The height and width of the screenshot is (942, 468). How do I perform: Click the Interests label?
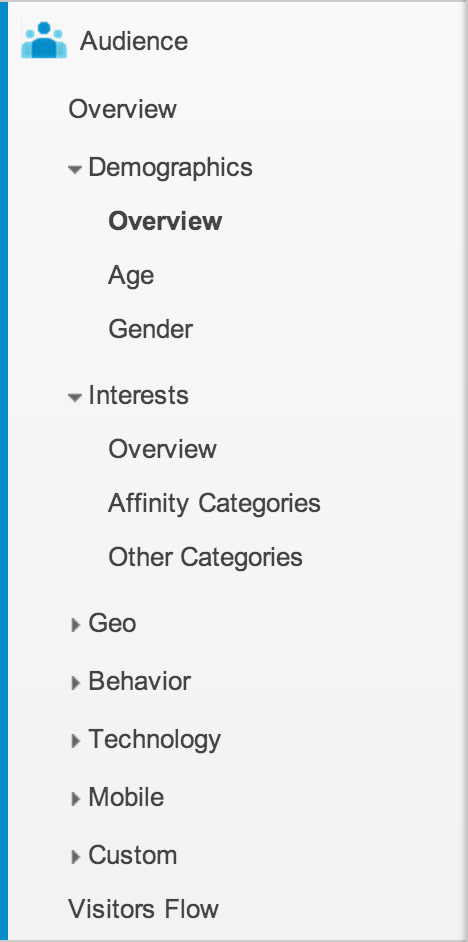[x=139, y=395]
